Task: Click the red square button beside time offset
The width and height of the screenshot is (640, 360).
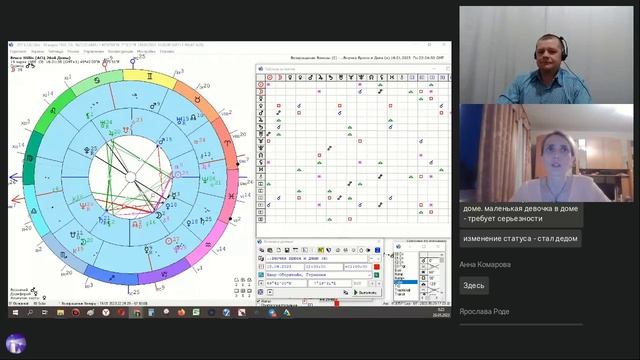Action: click(x=377, y=267)
